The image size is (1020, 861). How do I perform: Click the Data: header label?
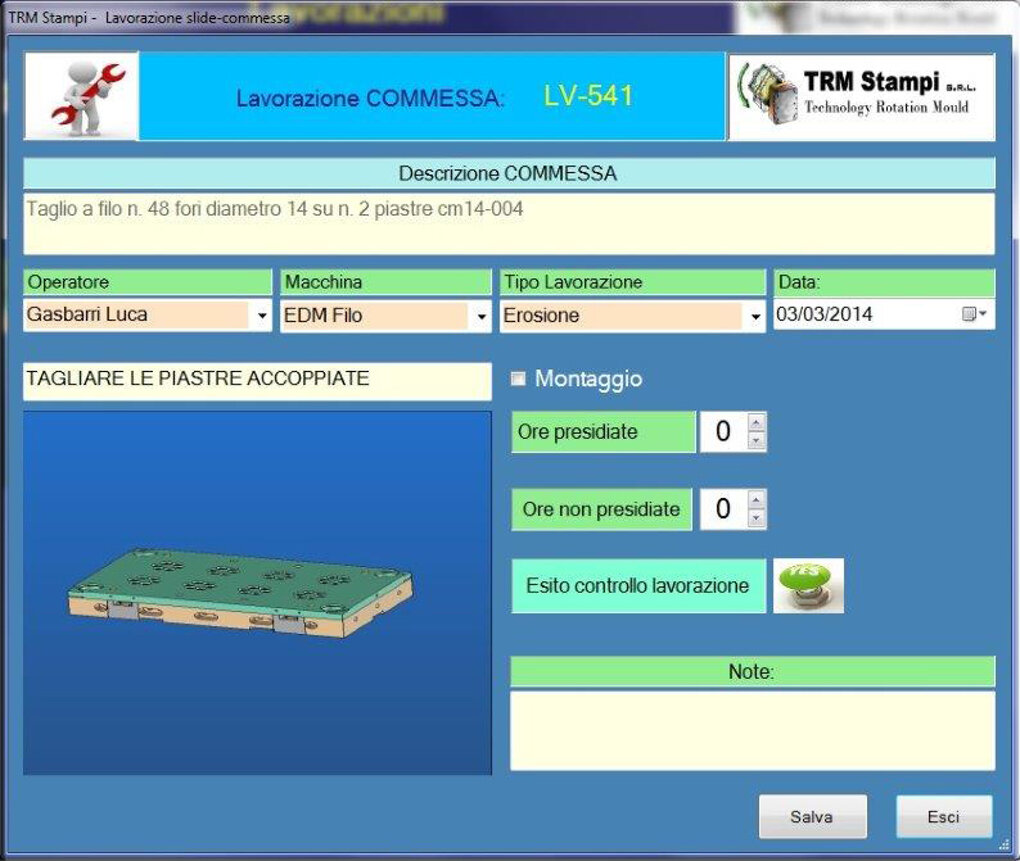(x=884, y=282)
